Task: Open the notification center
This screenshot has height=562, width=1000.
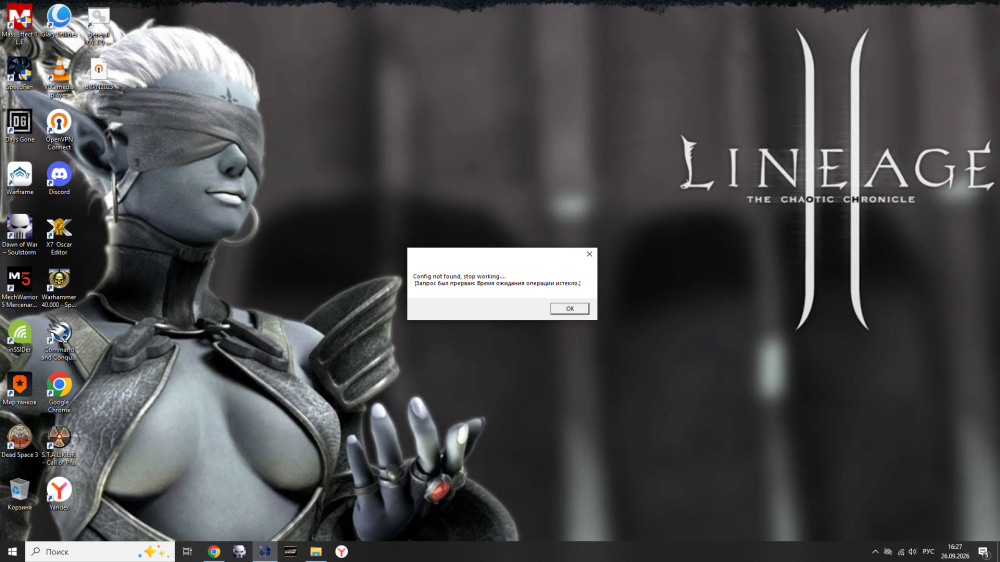Action: click(x=984, y=552)
